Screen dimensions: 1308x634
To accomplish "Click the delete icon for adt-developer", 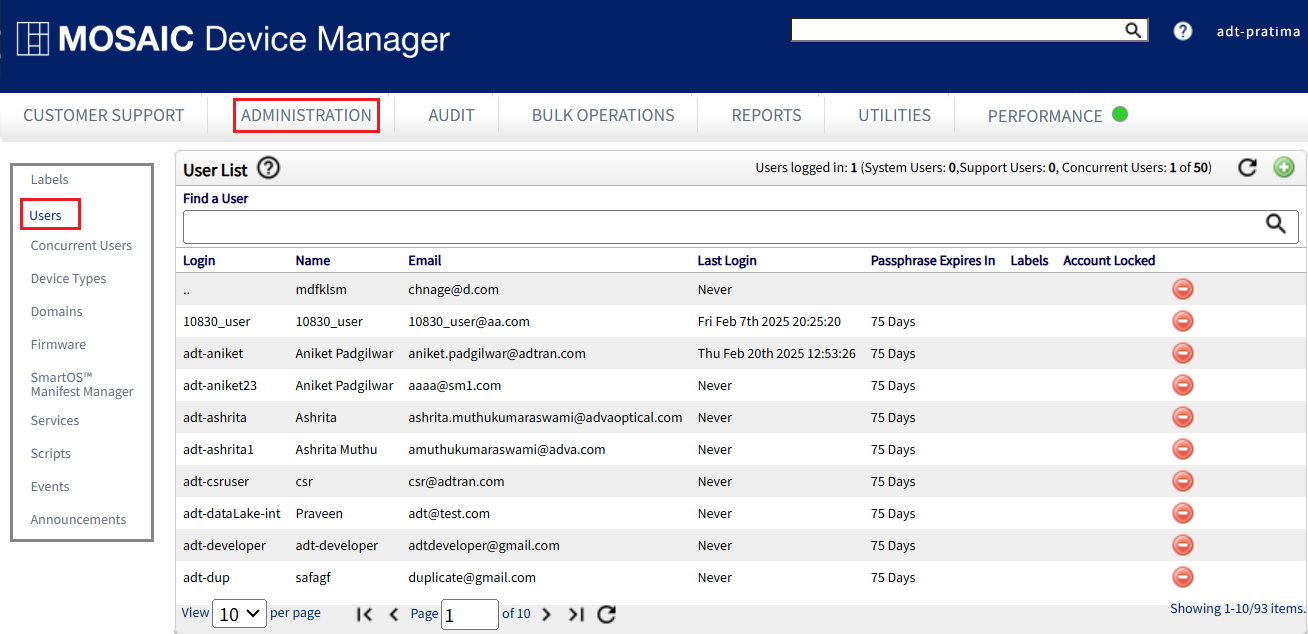I will 1183,545.
